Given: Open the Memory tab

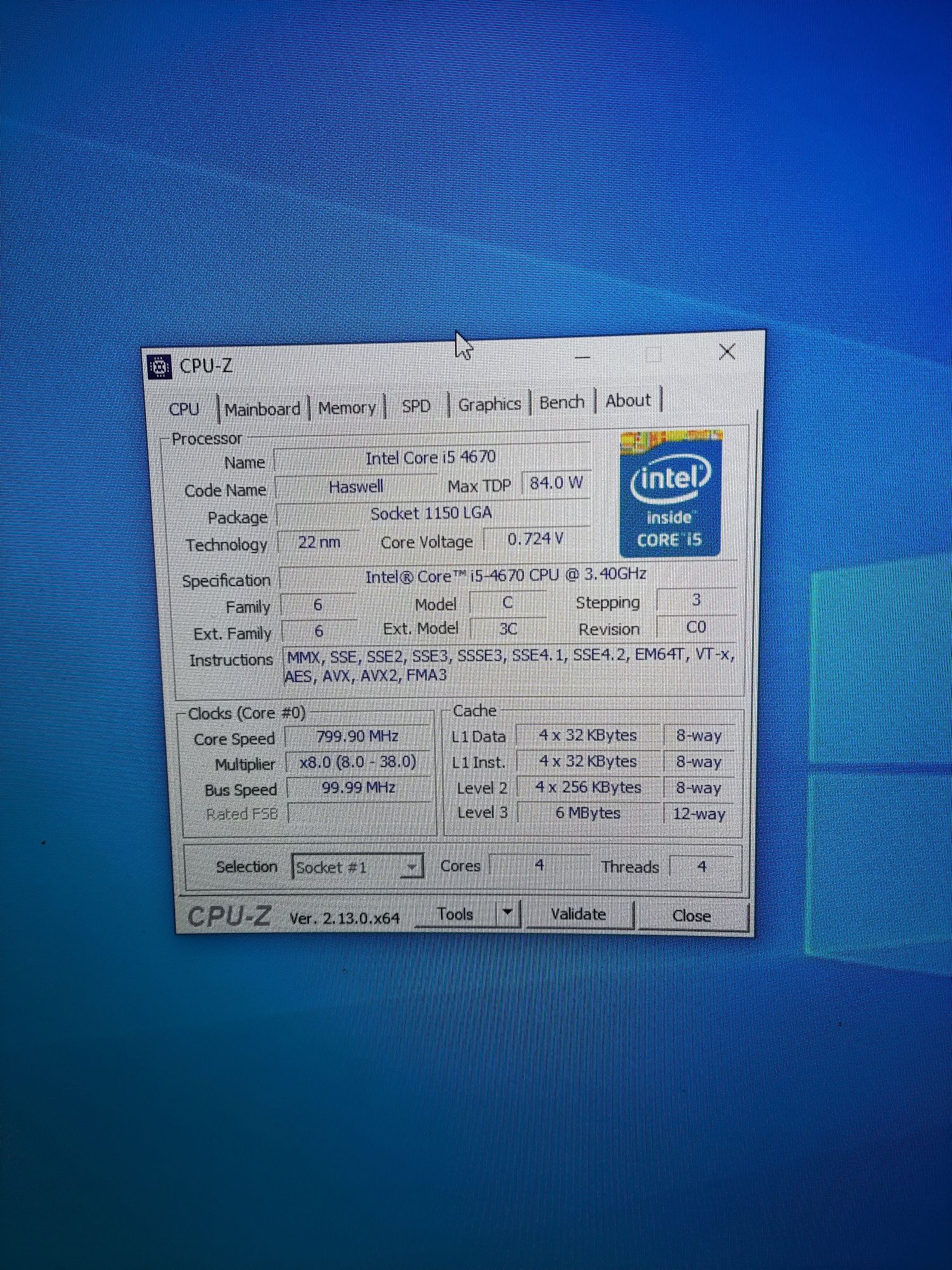Looking at the screenshot, I should click(347, 408).
